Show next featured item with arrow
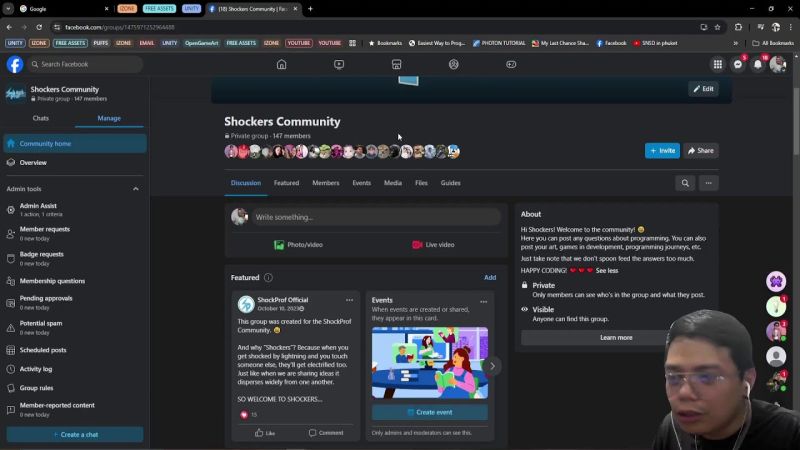 tap(492, 366)
